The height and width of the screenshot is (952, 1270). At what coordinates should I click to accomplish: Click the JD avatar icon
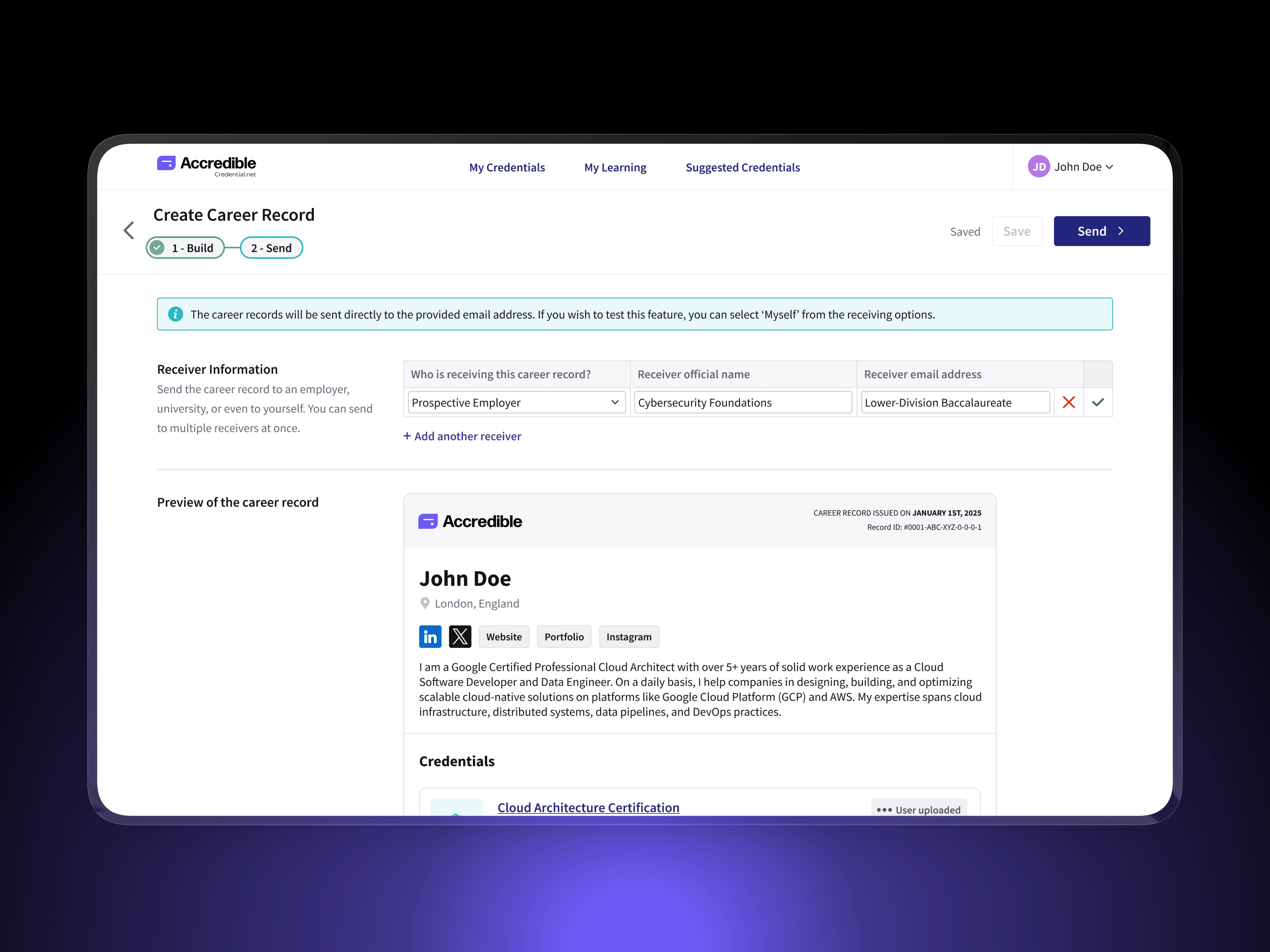1038,166
